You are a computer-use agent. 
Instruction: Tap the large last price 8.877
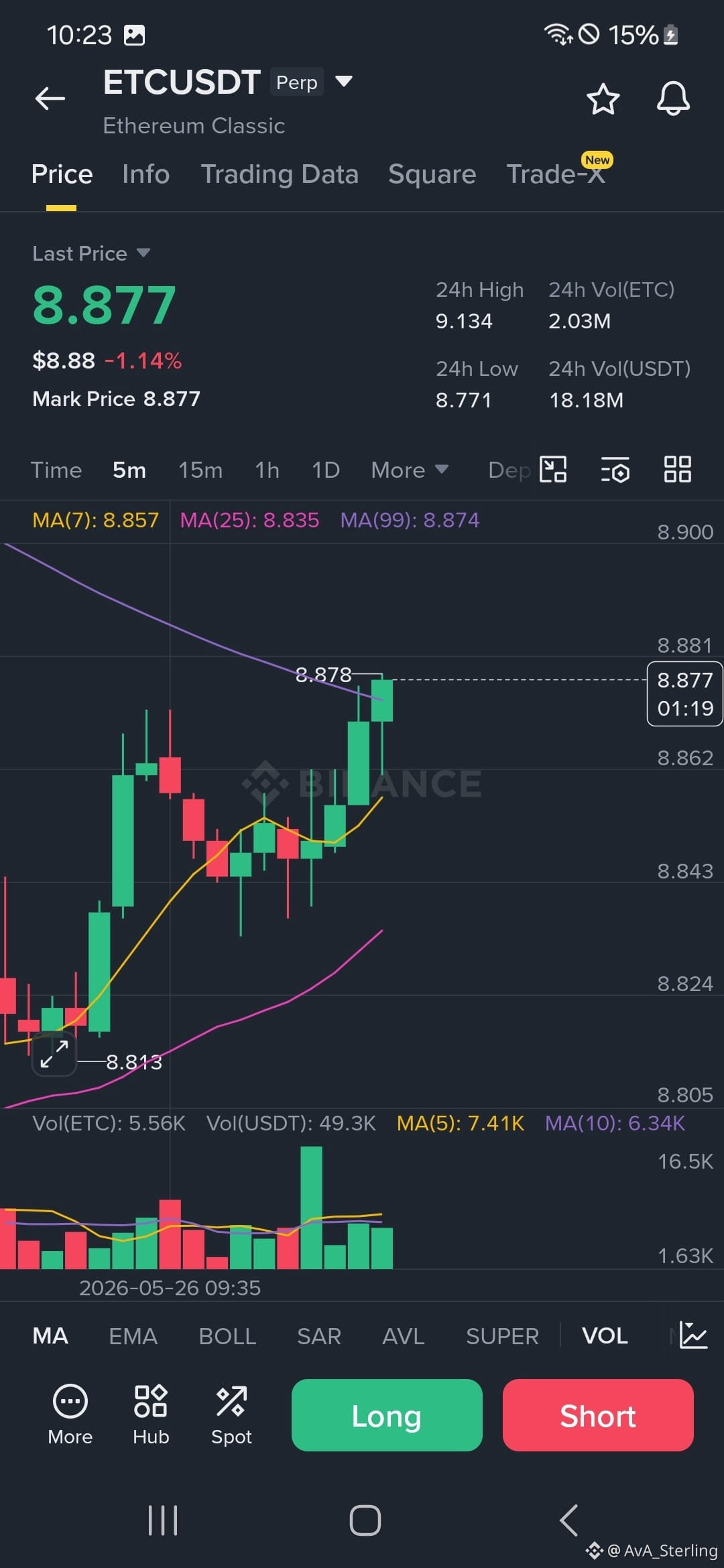coord(104,306)
